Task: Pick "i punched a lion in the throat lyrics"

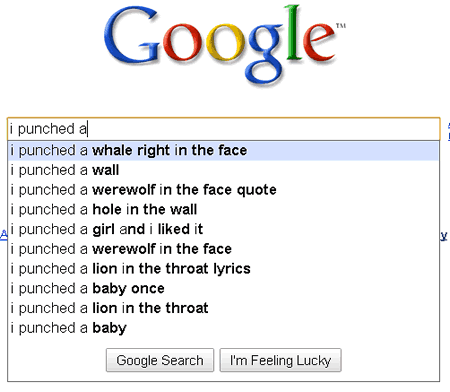Action: point(223,269)
